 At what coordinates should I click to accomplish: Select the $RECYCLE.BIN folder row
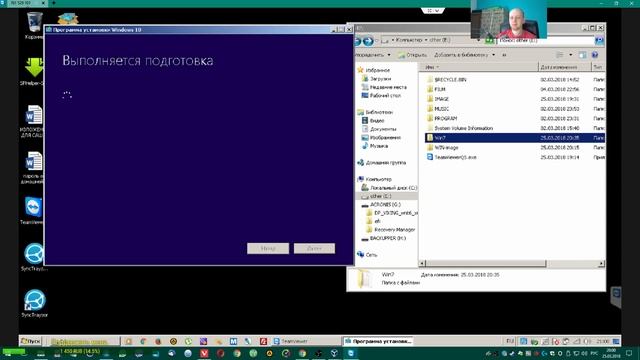[x=515, y=80]
